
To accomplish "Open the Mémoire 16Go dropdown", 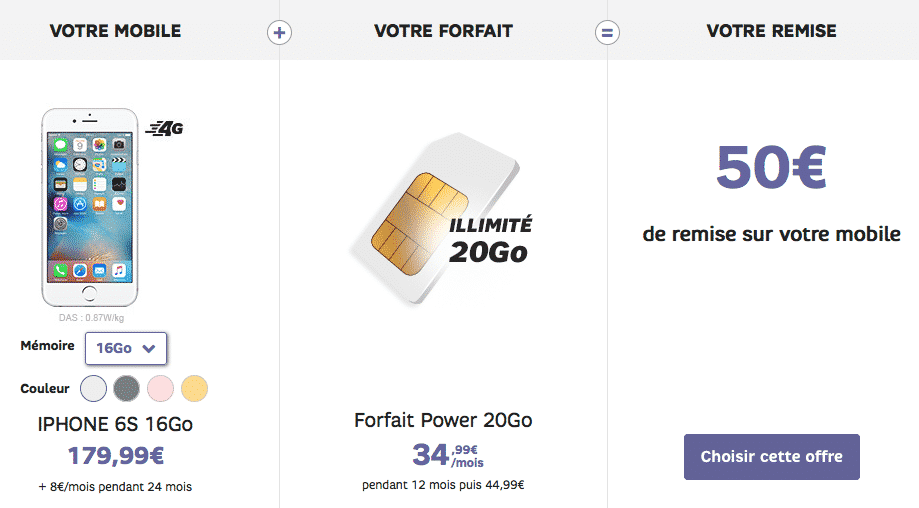I will click(126, 348).
